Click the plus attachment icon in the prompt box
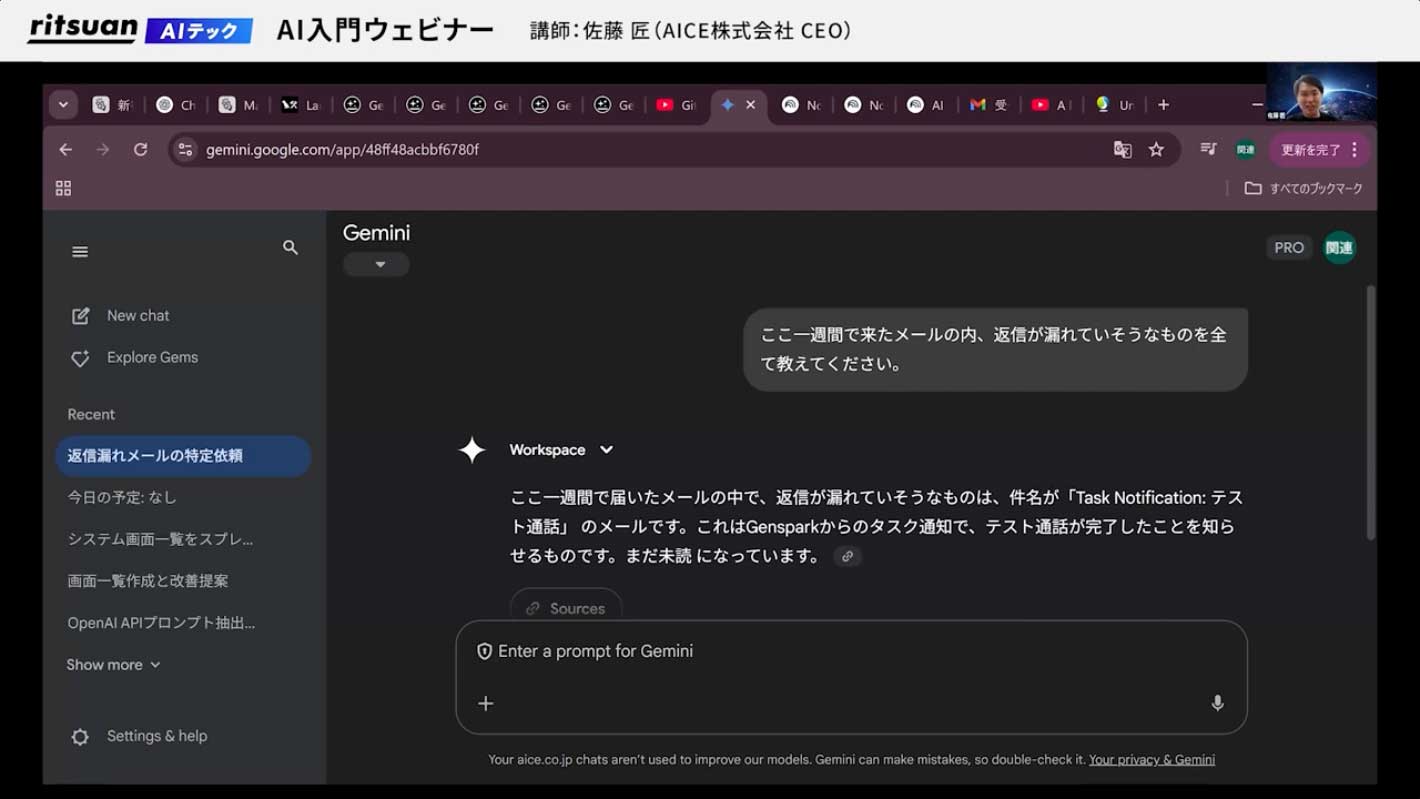 coord(486,703)
